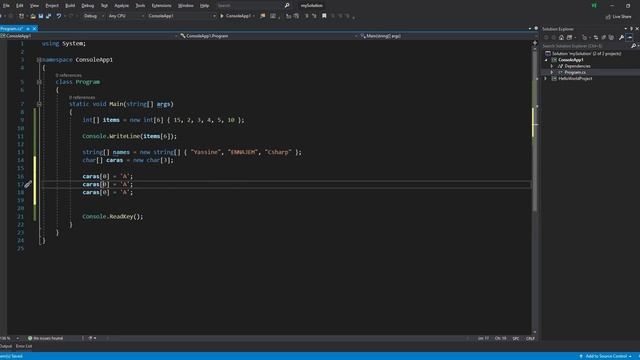640x360 pixels.
Task: Expand the HelloWorldProject node
Action: [546, 78]
